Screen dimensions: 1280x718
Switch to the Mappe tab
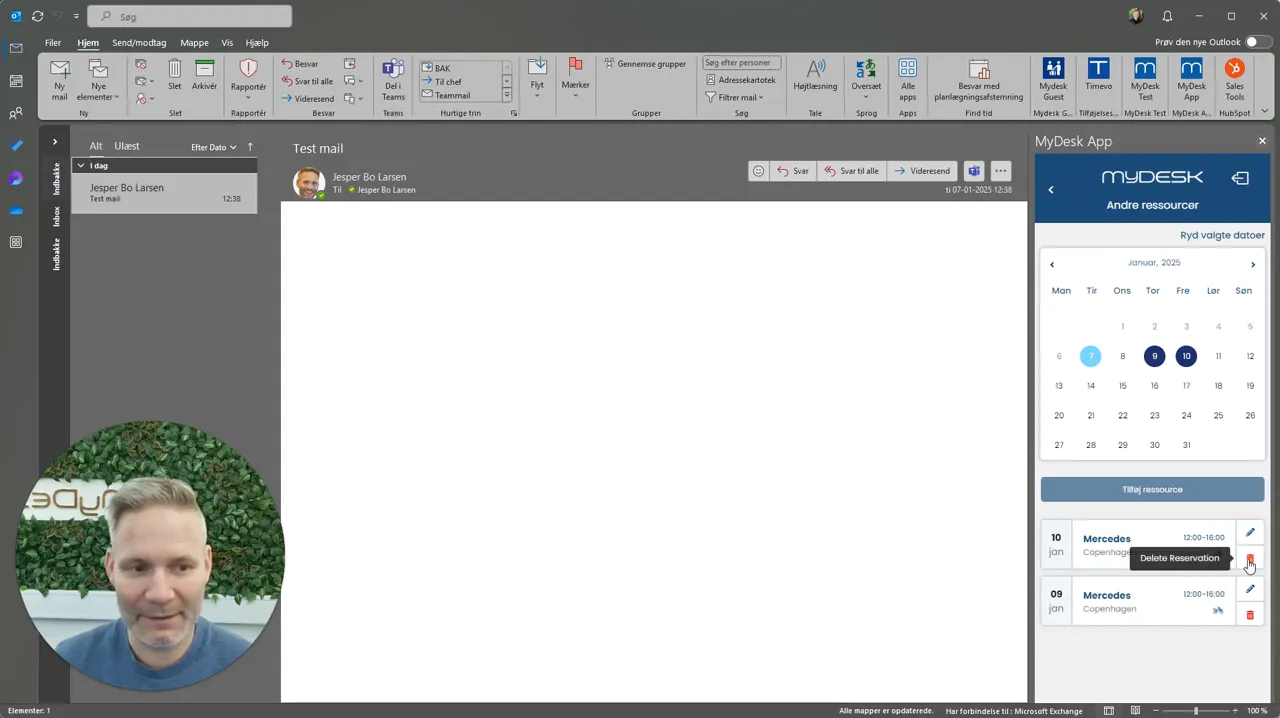click(x=194, y=43)
